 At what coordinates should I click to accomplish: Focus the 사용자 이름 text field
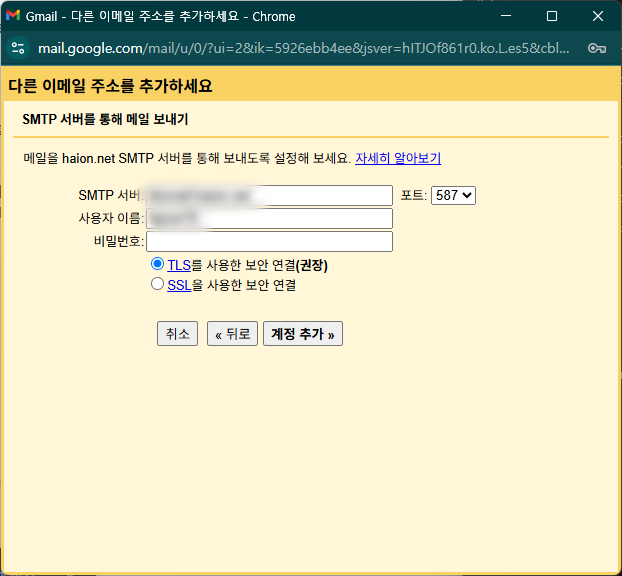tap(269, 218)
